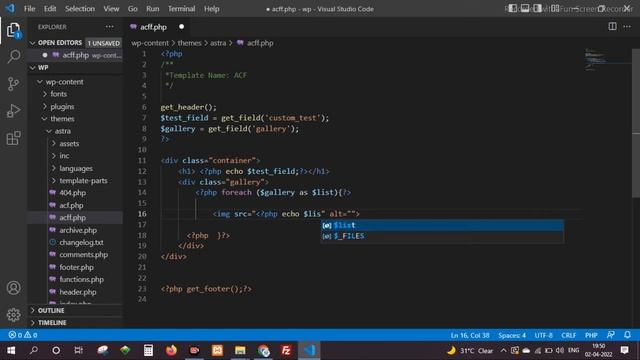
Task: Open the Extensions view
Action: coord(13,138)
